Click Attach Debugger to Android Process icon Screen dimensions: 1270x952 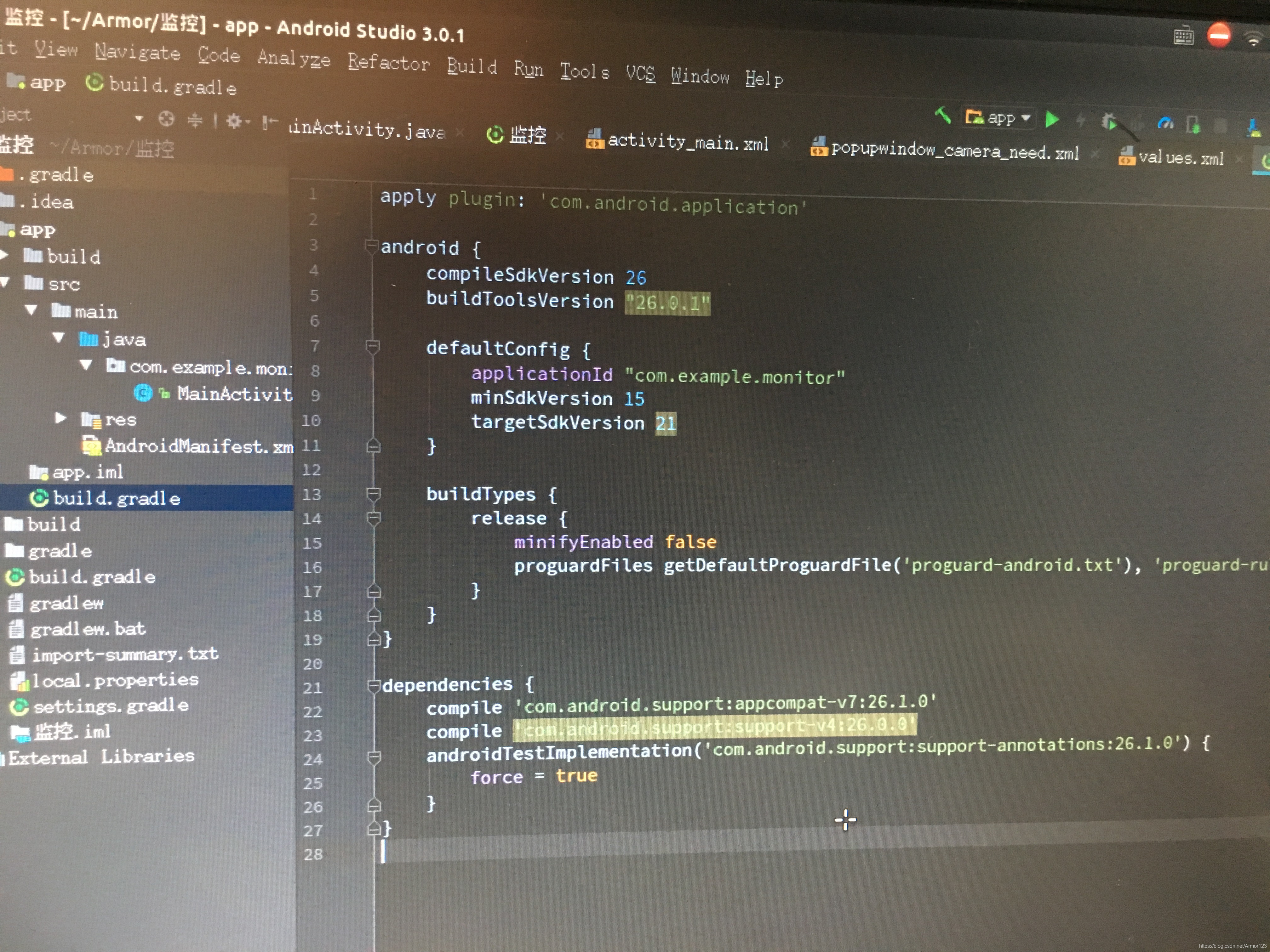point(1193,125)
